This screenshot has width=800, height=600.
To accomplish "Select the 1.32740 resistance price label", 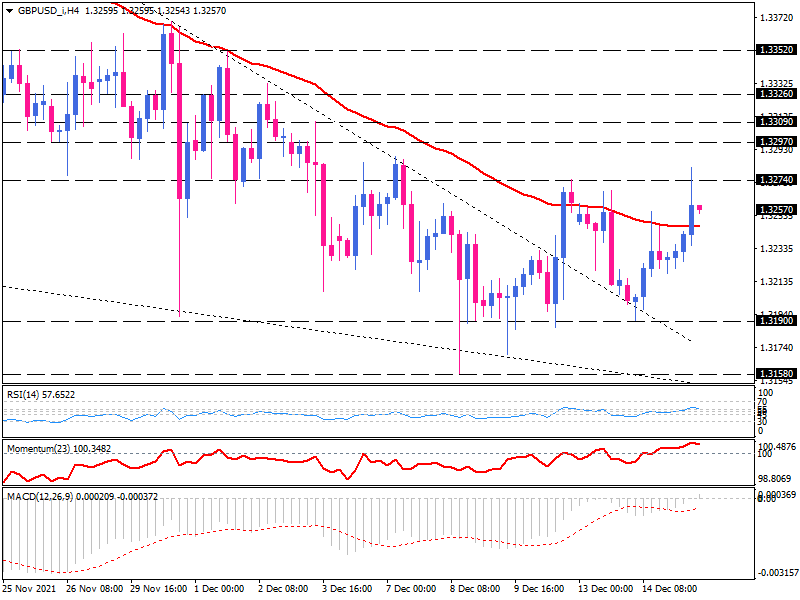I will point(776,180).
